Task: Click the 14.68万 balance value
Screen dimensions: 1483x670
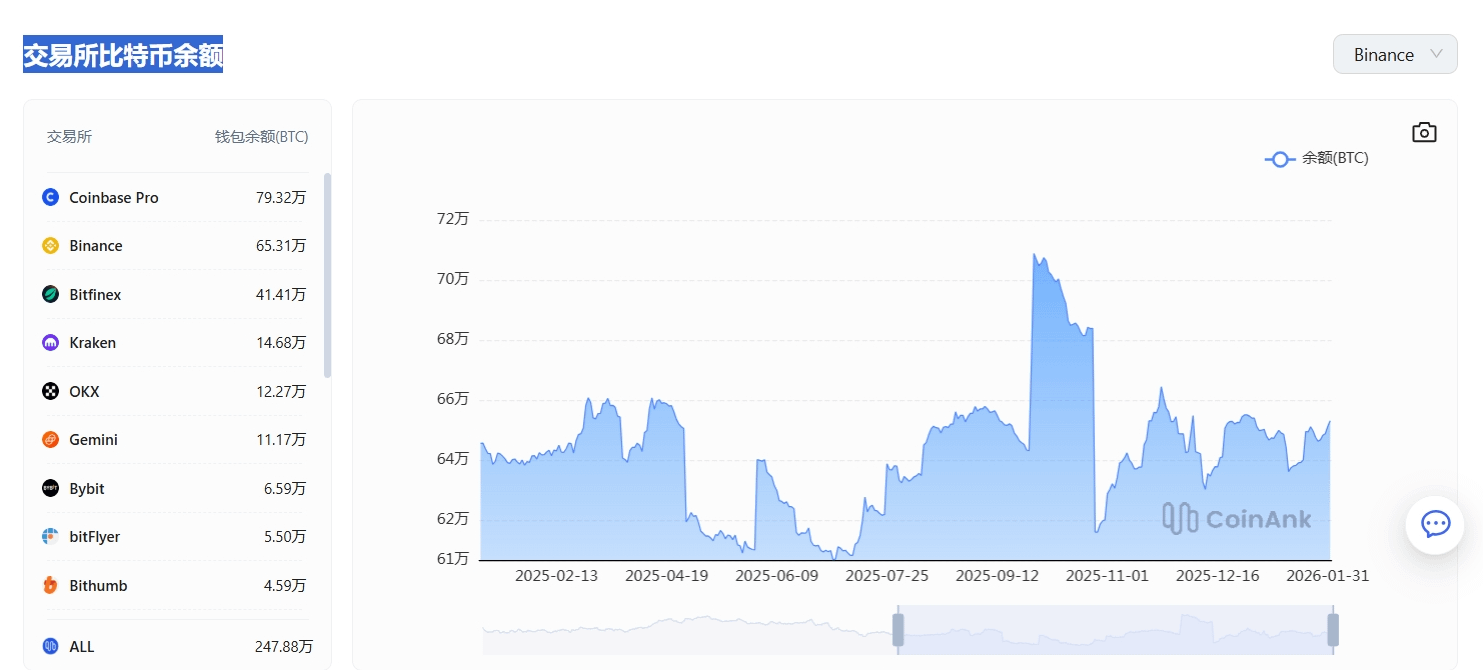Action: tap(281, 342)
